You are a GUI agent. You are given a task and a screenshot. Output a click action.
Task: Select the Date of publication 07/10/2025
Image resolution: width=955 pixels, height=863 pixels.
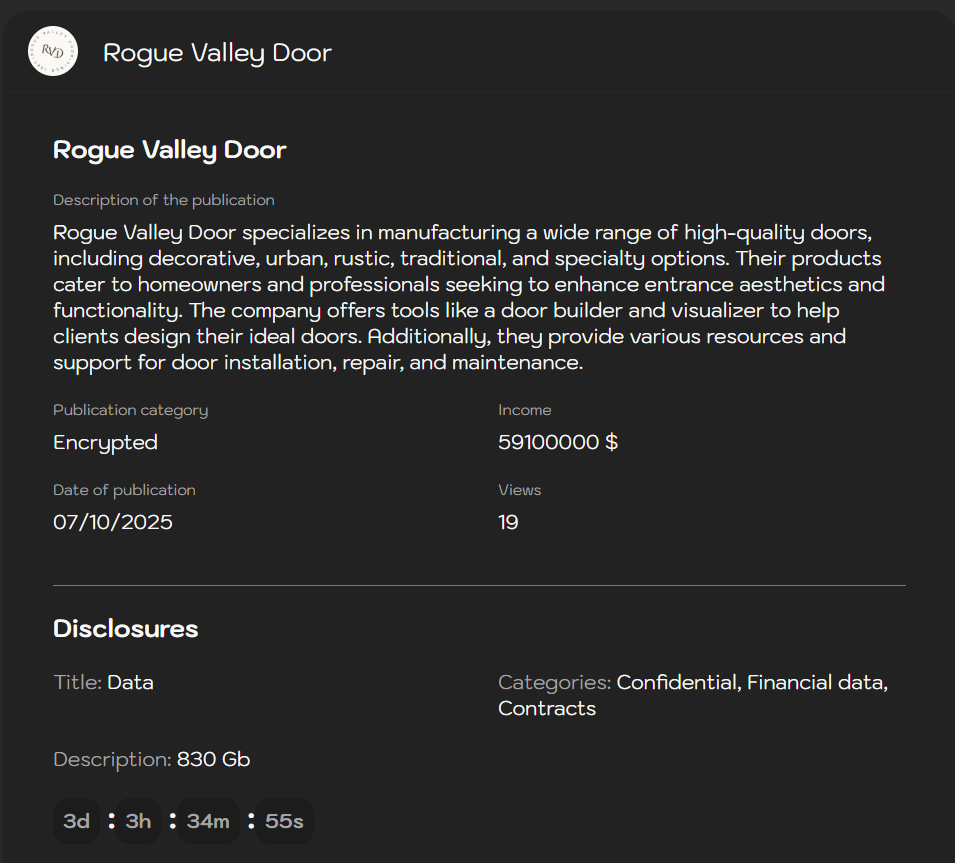pos(113,521)
